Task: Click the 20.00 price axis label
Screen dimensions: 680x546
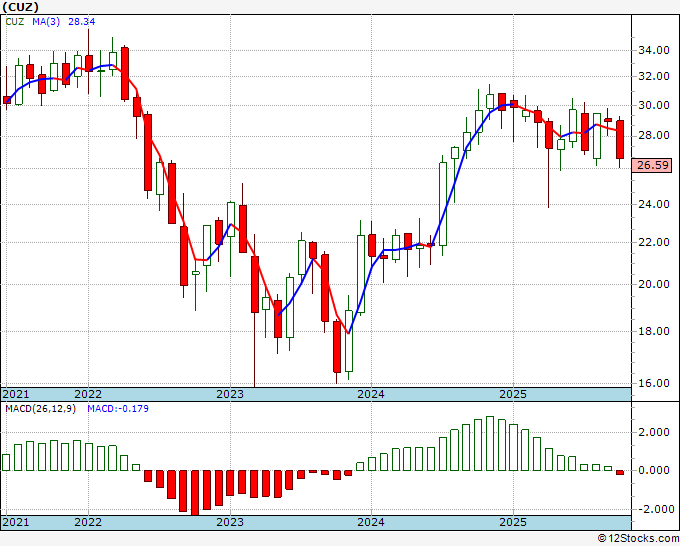Action: click(654, 284)
